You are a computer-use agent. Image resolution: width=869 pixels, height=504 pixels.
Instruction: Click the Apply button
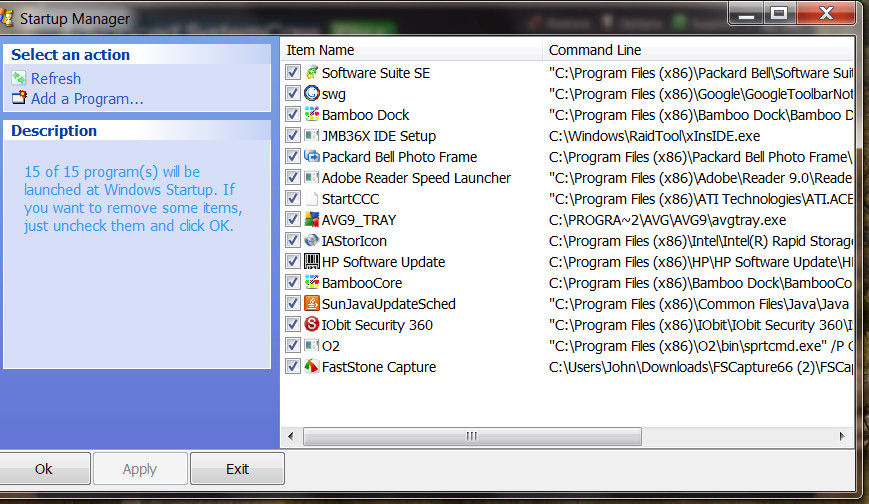pos(140,469)
